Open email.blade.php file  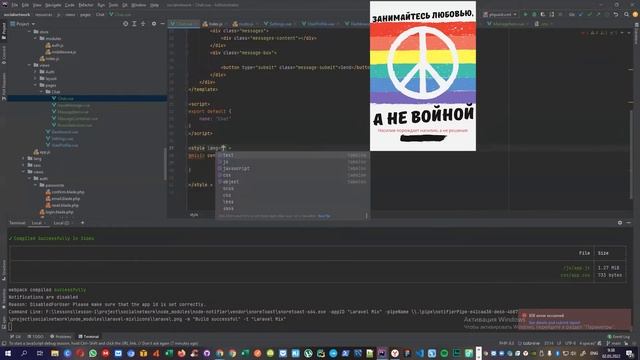(x=62, y=199)
